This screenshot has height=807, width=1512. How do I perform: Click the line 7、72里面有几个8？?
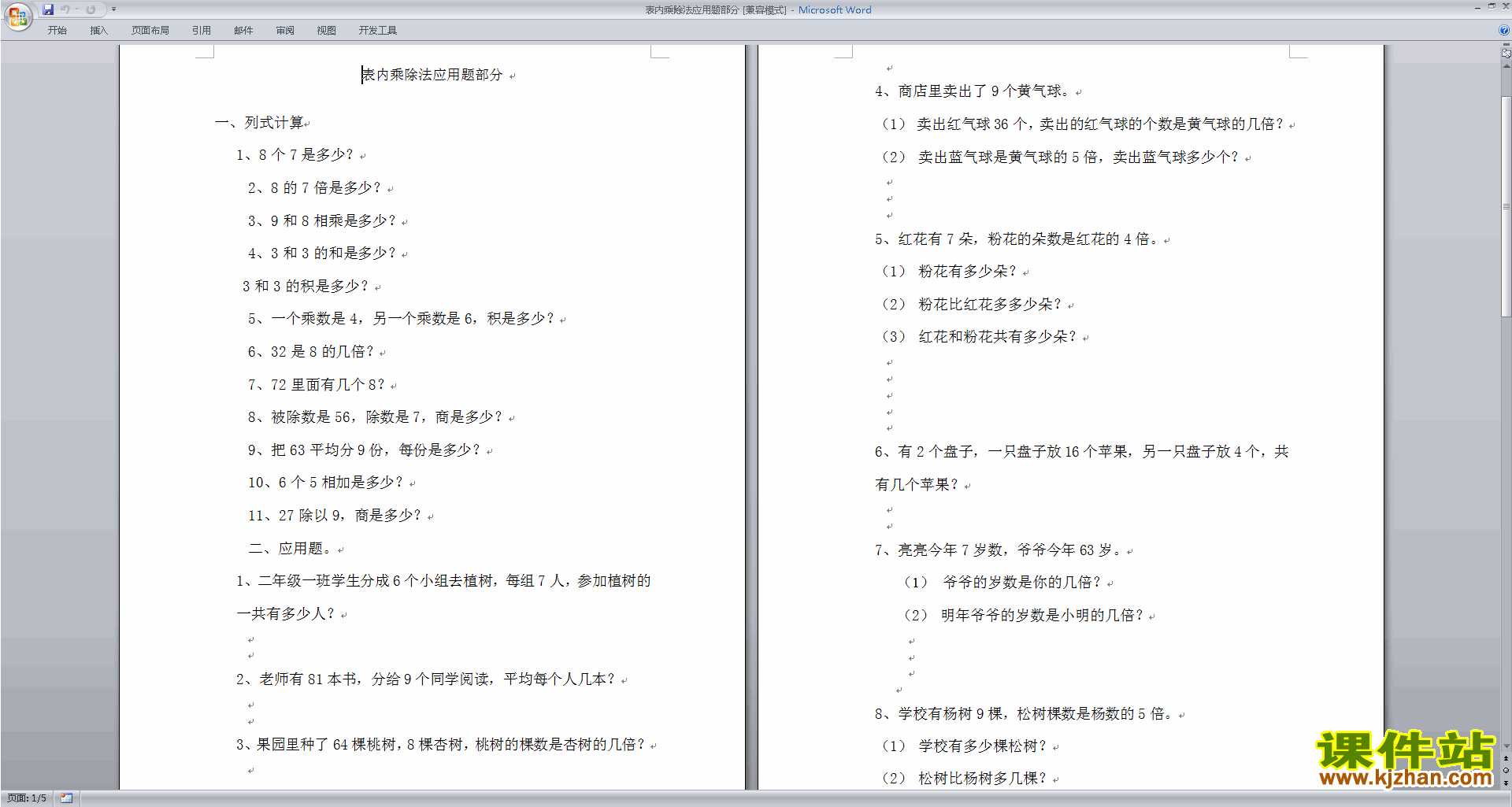[x=317, y=385]
